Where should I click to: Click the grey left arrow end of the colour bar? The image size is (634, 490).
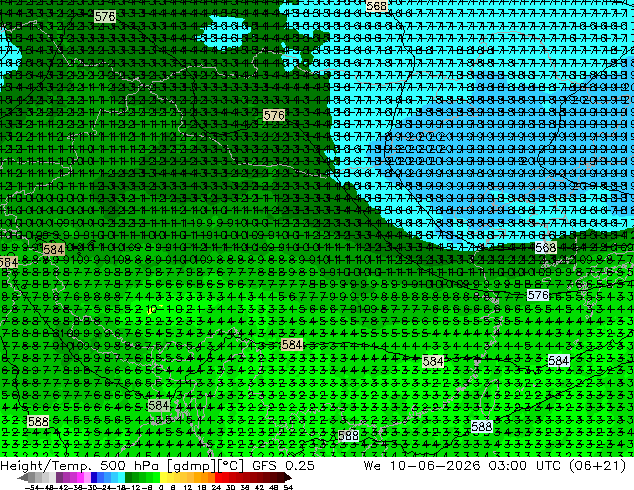(23, 477)
